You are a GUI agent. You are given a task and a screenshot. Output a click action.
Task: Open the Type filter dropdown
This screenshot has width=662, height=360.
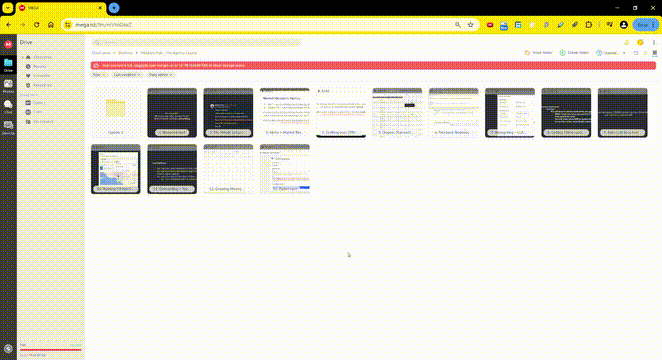tap(99, 75)
